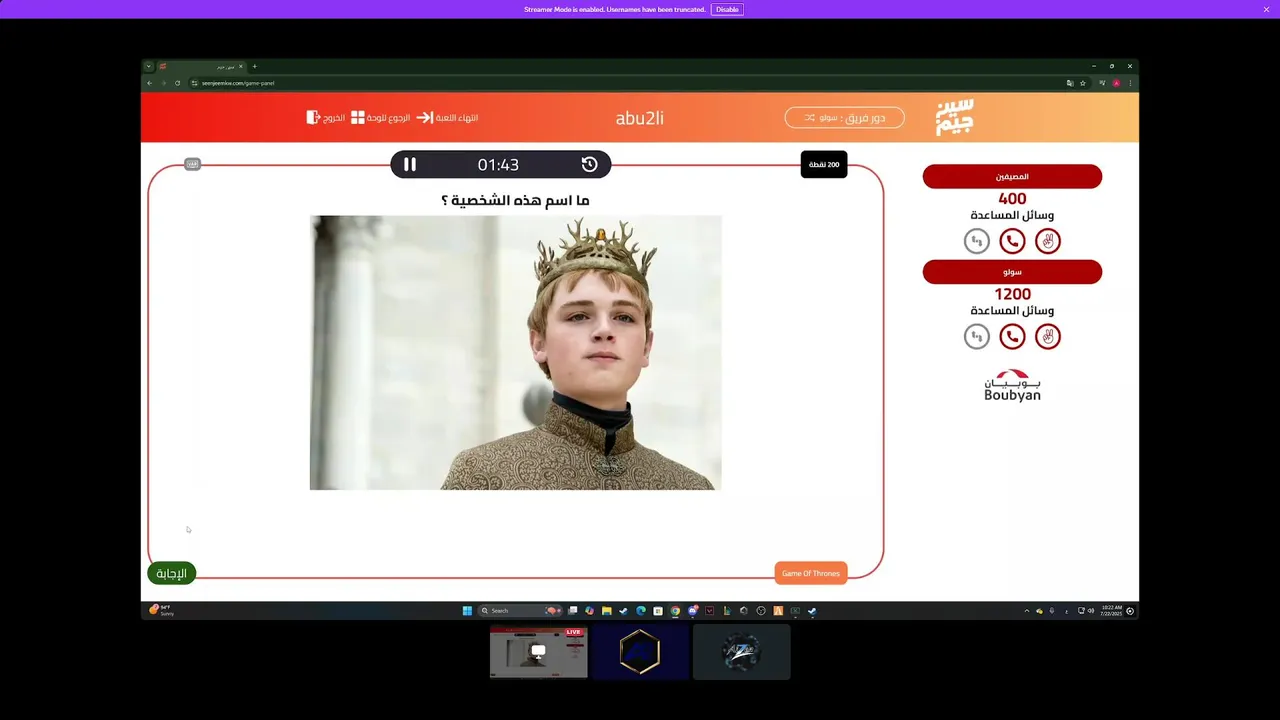Select the hexagon logo thumbnail

point(640,653)
